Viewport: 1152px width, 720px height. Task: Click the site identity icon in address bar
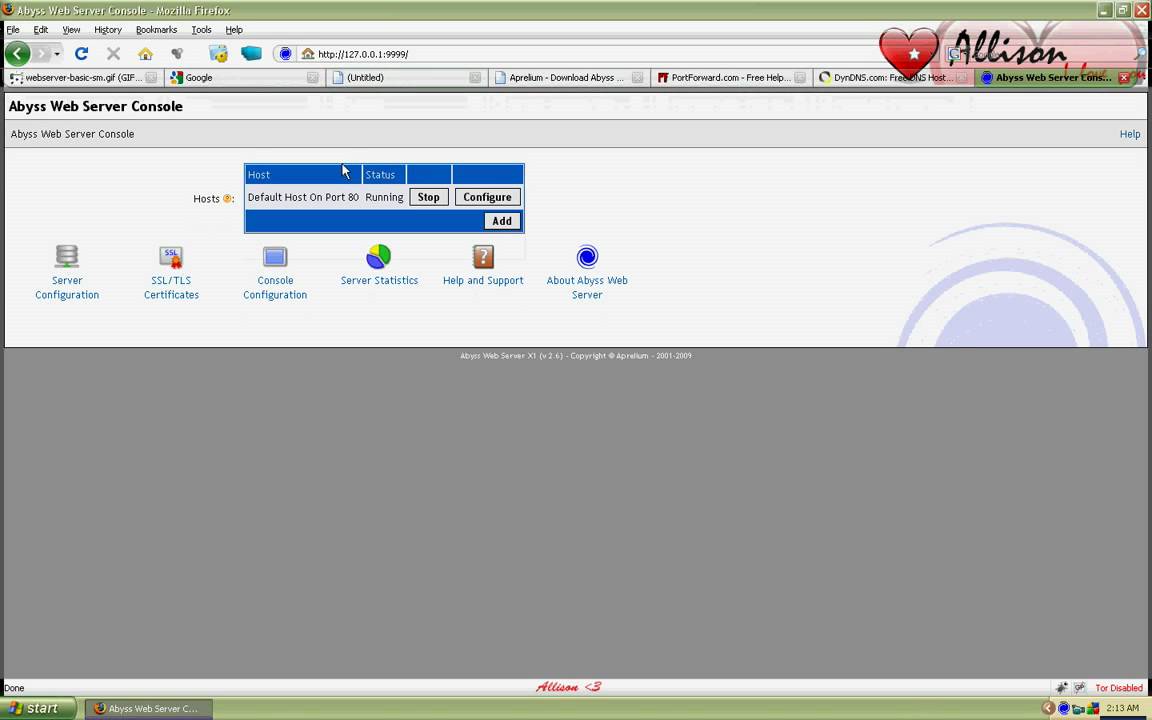285,54
